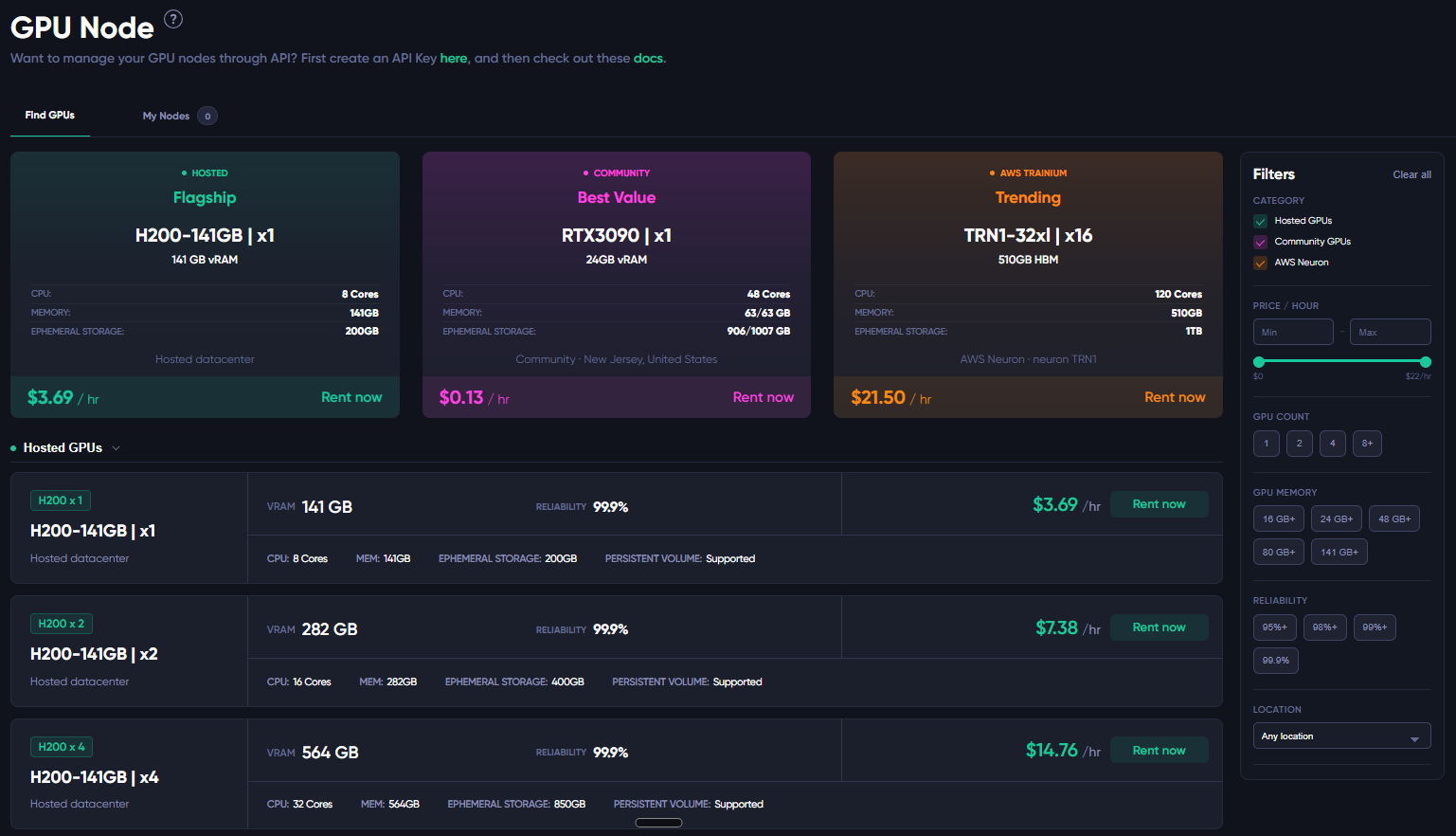Filter GPU count to 4

[x=1333, y=444]
